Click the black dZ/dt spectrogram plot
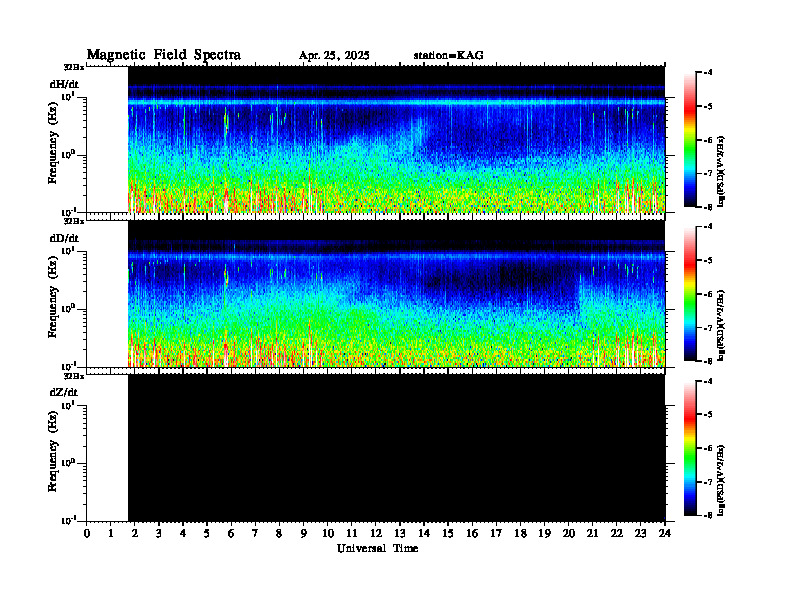This screenshot has height=612, width=792. pos(397,448)
